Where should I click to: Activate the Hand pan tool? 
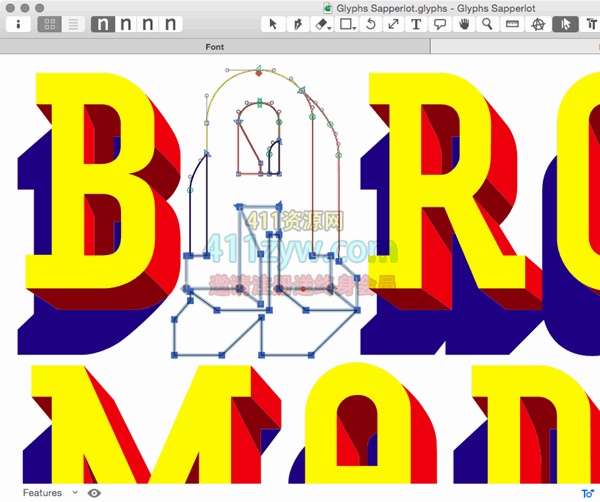[464, 24]
